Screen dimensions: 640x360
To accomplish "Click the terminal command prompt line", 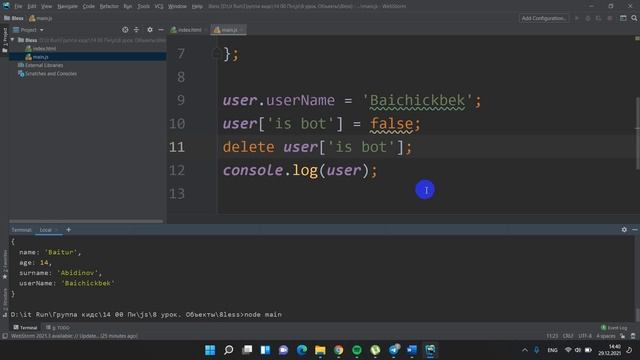I will tap(146, 315).
